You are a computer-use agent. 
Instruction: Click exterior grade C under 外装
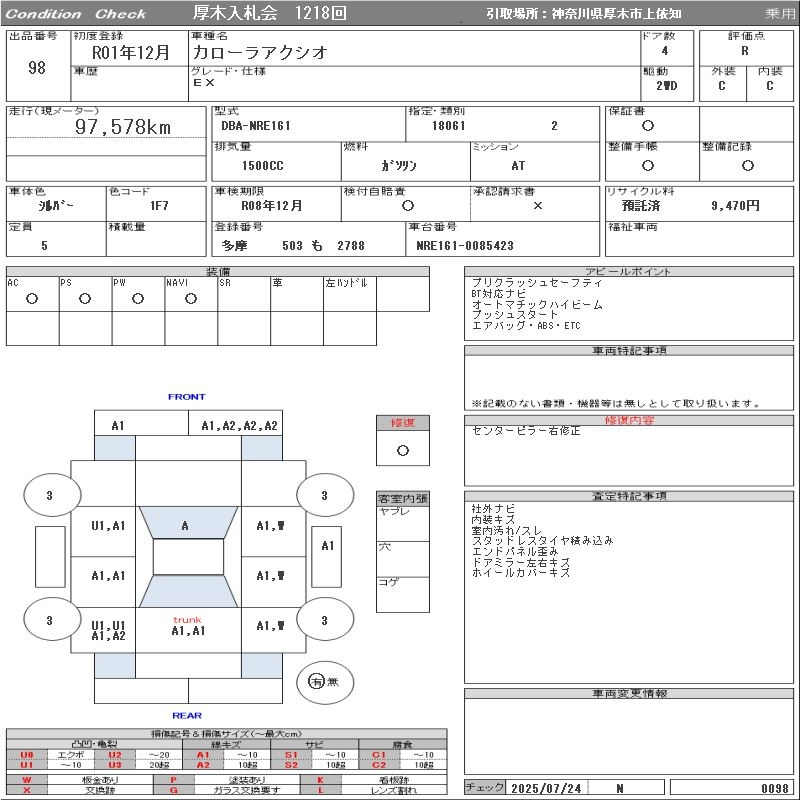click(x=722, y=86)
